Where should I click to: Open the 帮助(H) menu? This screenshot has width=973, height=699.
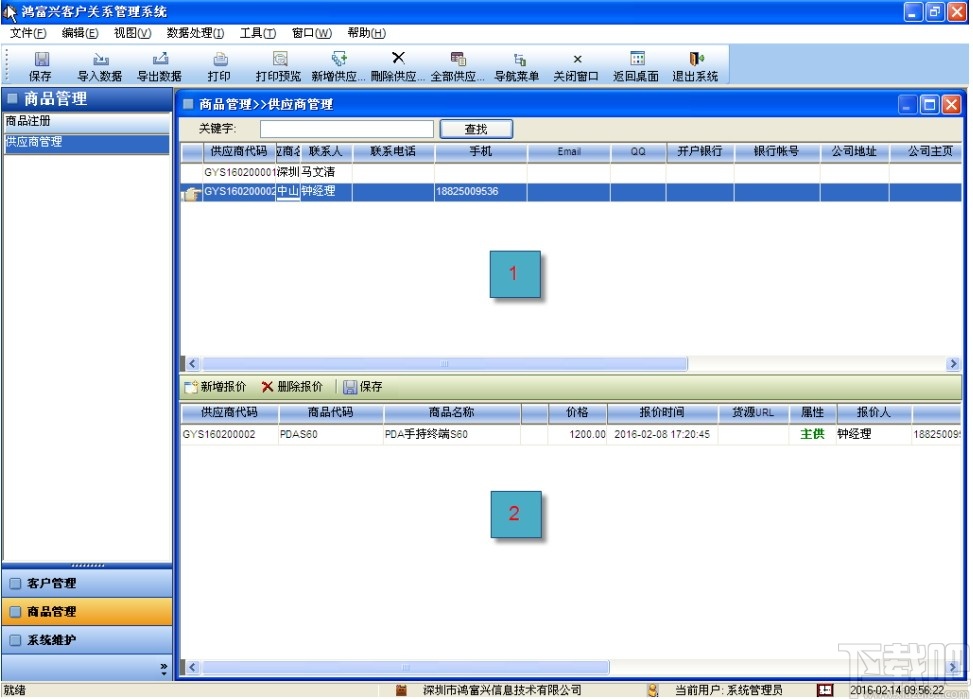click(366, 33)
